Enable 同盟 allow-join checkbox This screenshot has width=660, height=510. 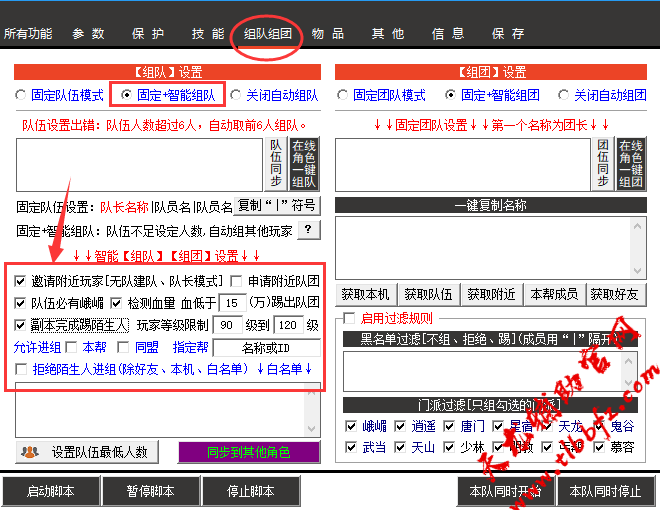(123, 347)
